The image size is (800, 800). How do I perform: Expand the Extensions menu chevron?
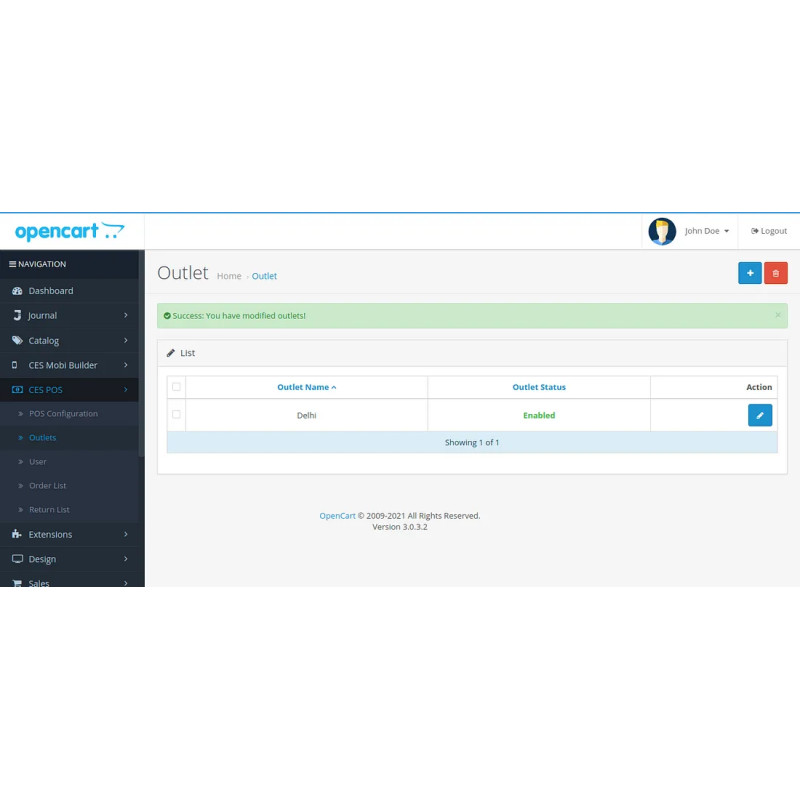tap(126, 534)
